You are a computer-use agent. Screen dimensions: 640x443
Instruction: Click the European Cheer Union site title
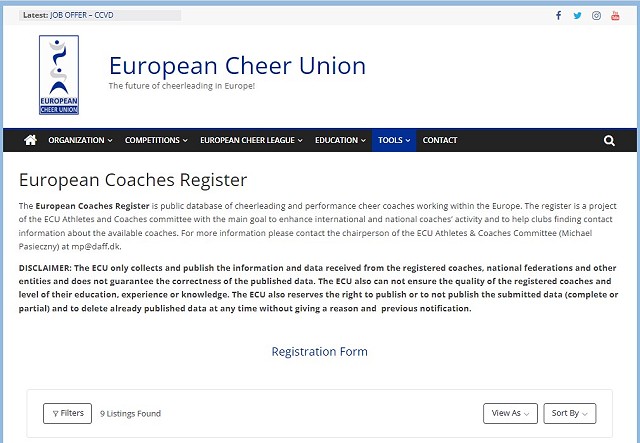pos(237,65)
